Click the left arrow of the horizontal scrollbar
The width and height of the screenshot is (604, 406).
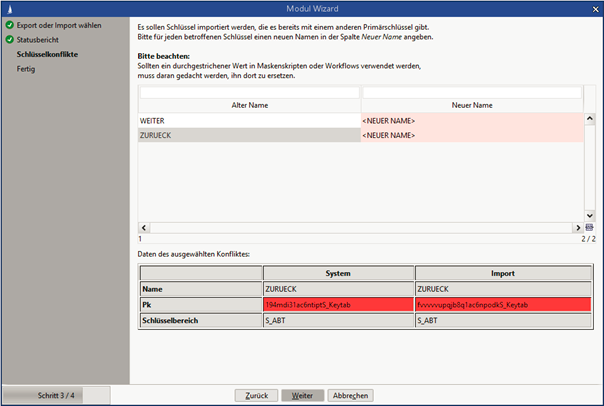[x=143, y=228]
